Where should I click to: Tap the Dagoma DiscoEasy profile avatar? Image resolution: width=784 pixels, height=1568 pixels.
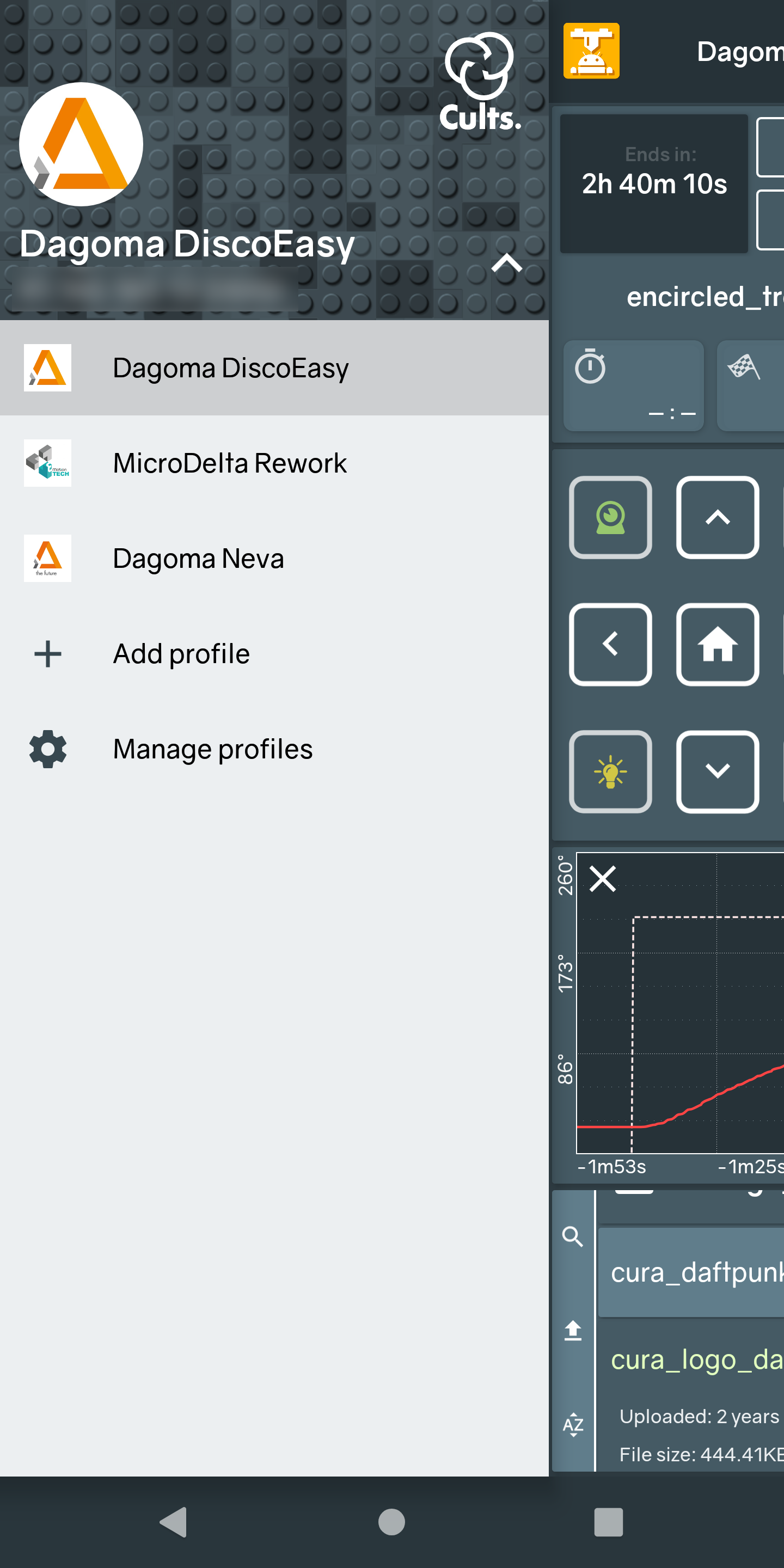tap(81, 144)
